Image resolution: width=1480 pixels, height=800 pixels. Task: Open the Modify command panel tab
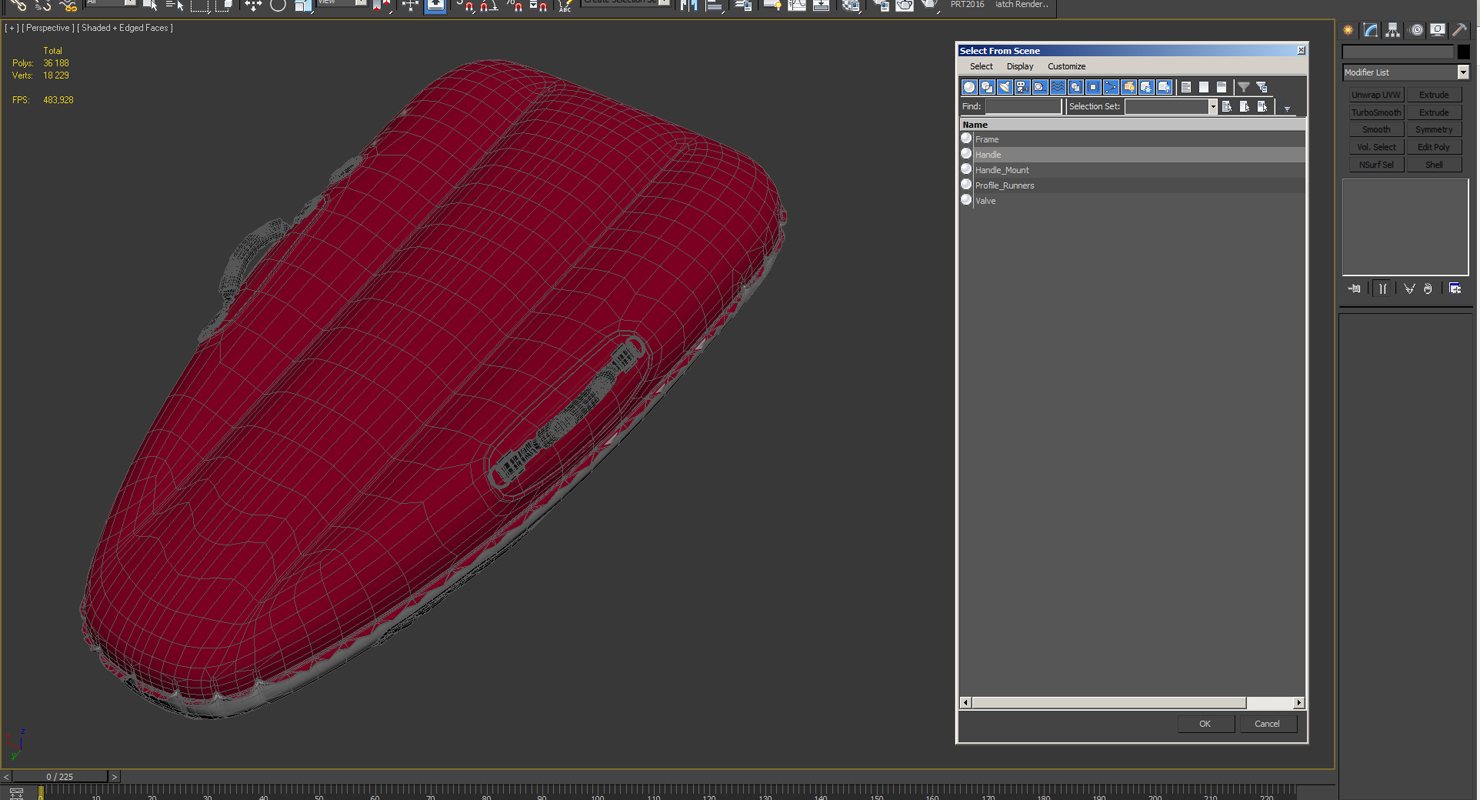tap(1370, 30)
